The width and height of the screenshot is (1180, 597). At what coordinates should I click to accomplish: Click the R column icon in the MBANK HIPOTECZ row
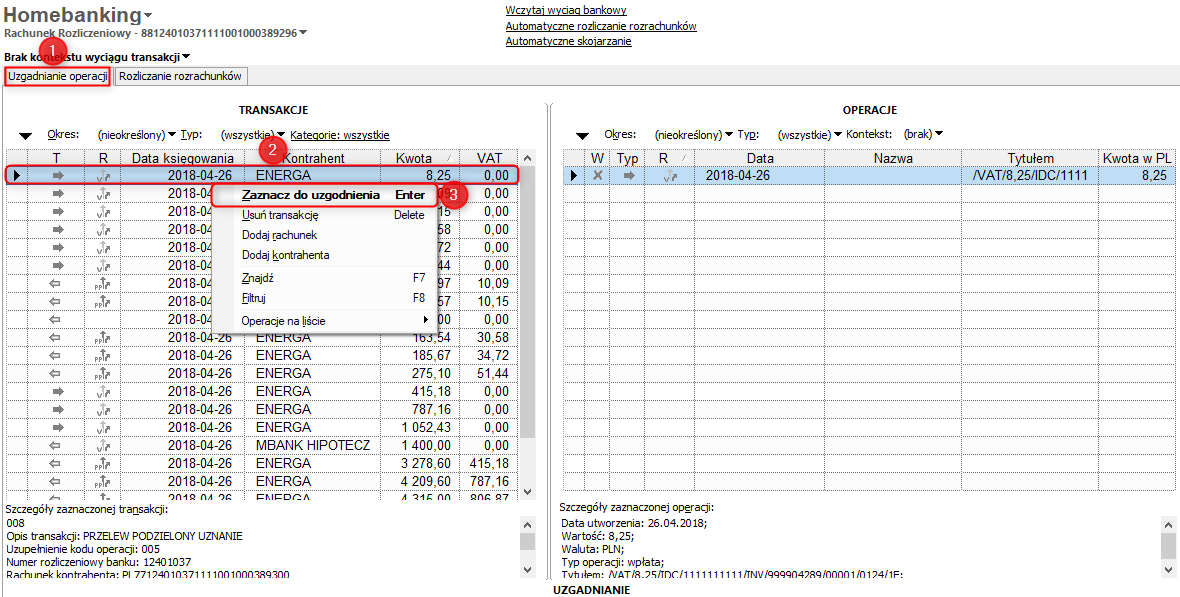pyautogui.click(x=104, y=446)
